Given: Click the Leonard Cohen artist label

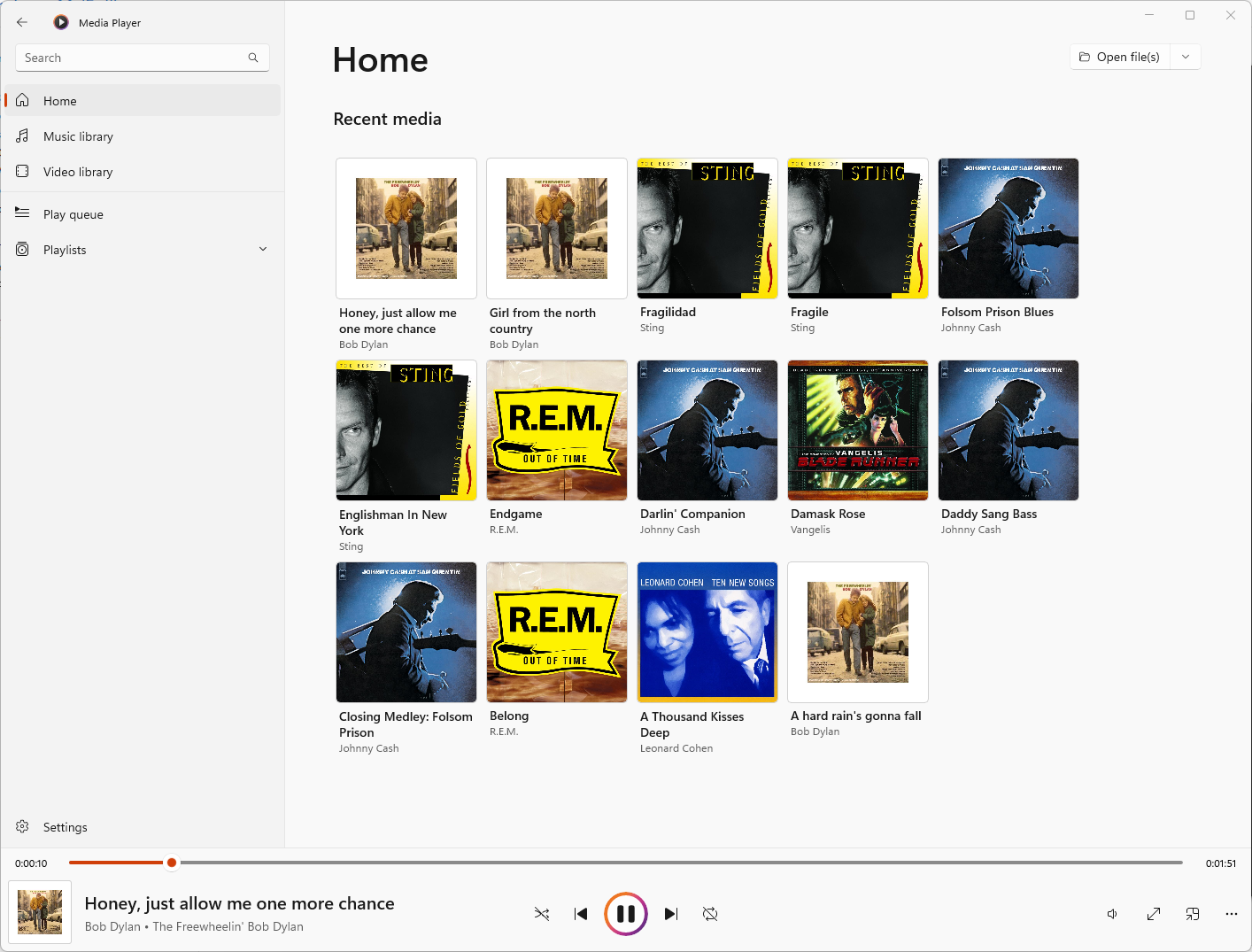Looking at the screenshot, I should (x=676, y=748).
